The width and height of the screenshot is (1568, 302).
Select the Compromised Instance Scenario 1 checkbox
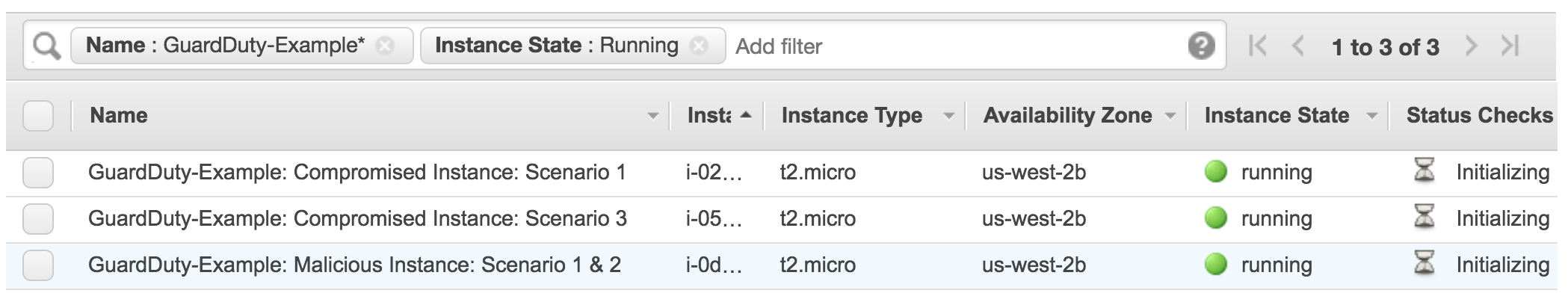(38, 173)
